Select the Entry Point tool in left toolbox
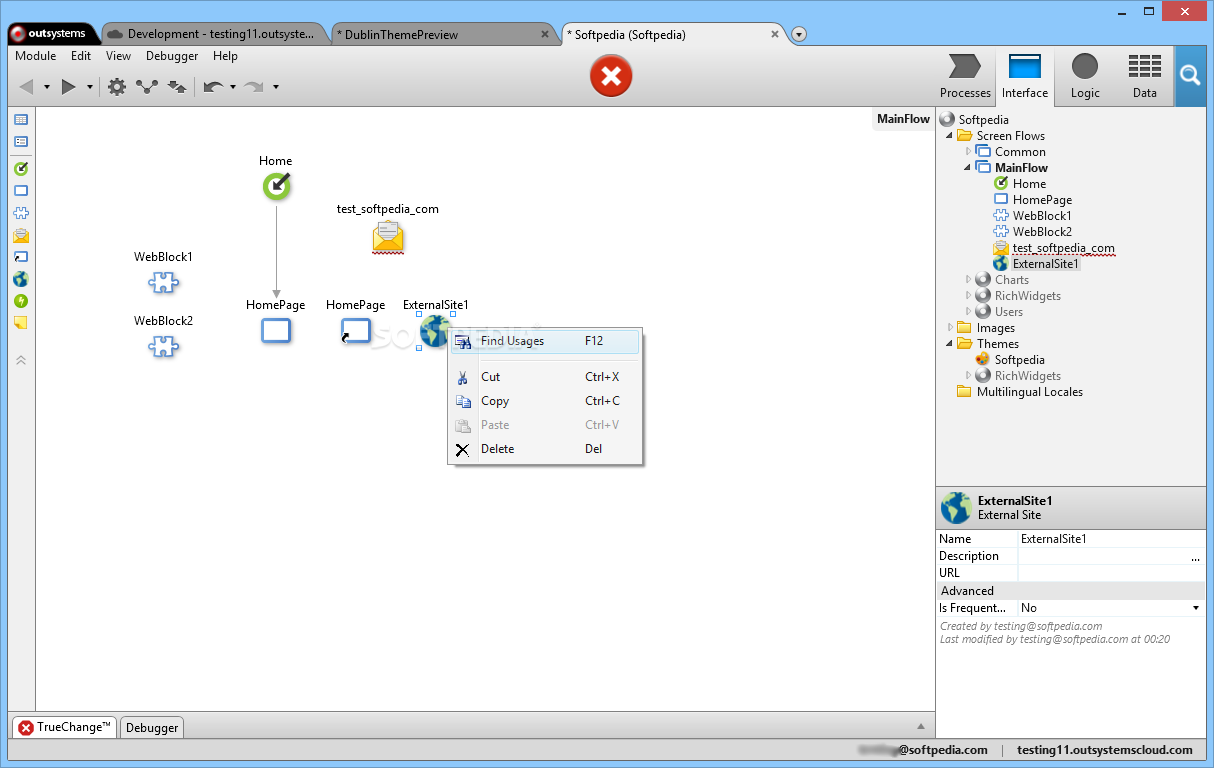 21,168
